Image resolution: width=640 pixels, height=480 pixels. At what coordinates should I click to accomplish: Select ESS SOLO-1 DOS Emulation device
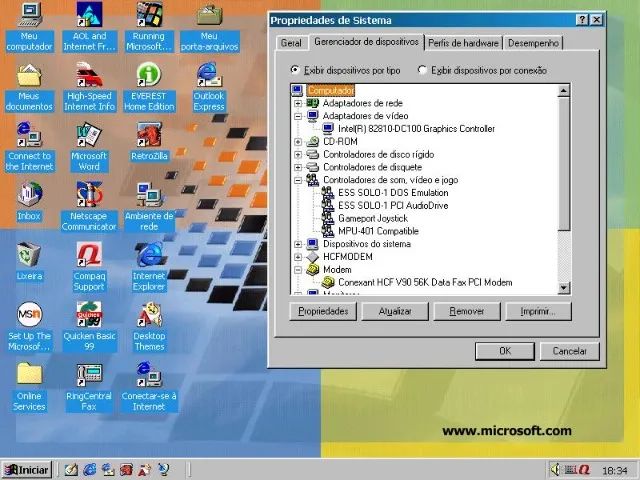pos(393,193)
